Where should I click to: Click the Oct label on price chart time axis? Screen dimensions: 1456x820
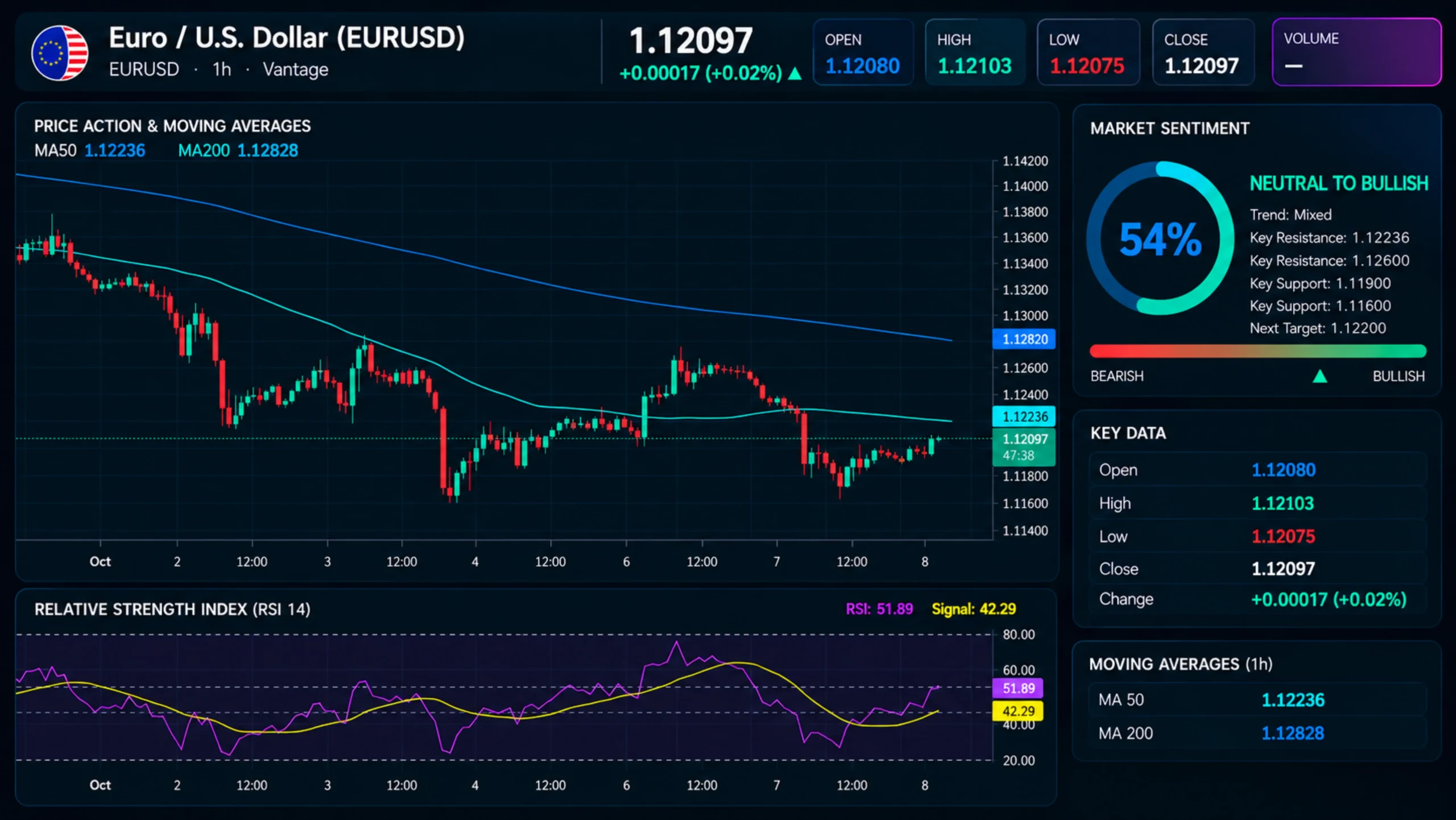point(100,562)
